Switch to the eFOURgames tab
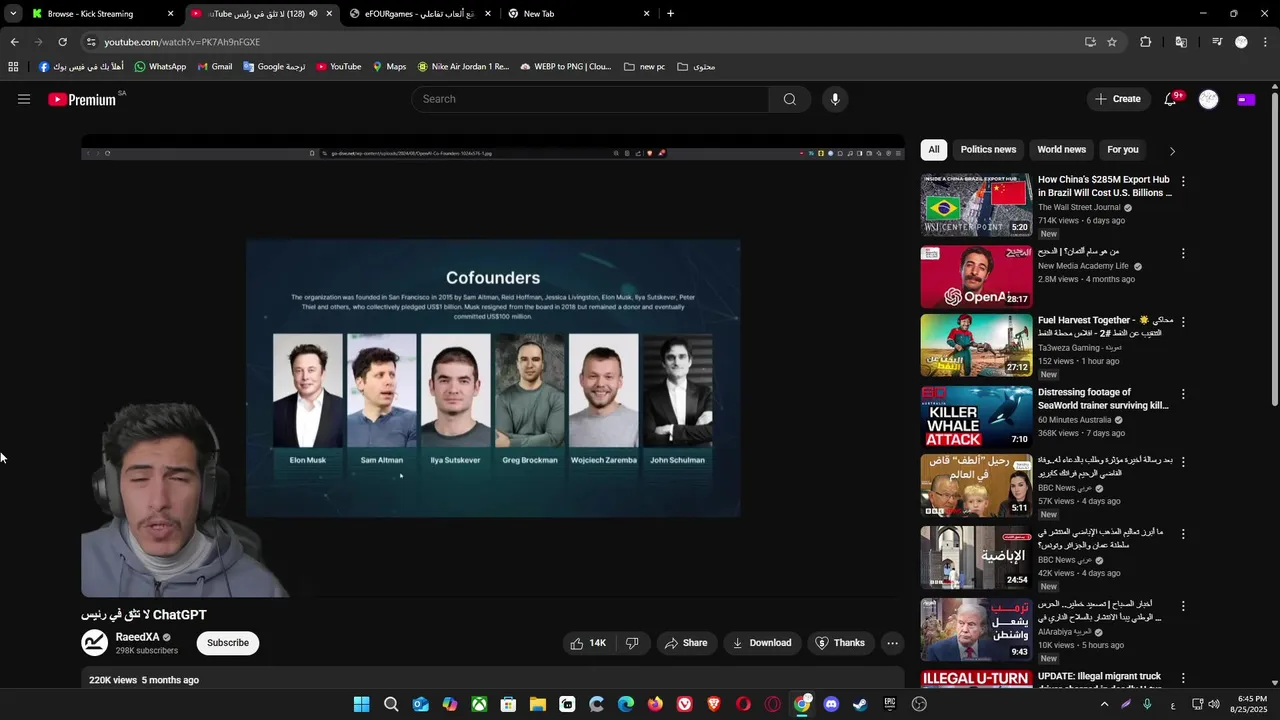Screen dimensions: 1280x720 click(x=422, y=14)
